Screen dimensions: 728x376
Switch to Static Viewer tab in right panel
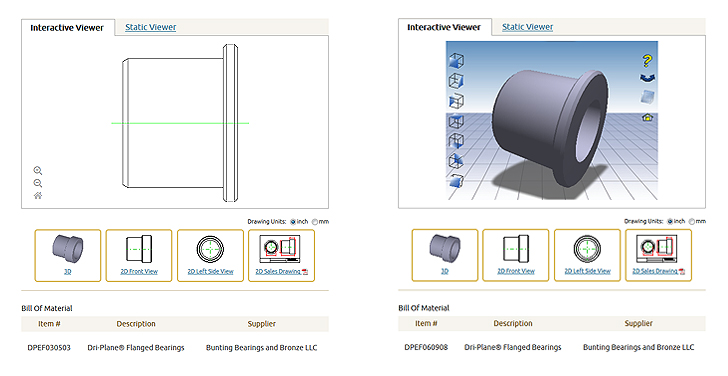coord(527,27)
